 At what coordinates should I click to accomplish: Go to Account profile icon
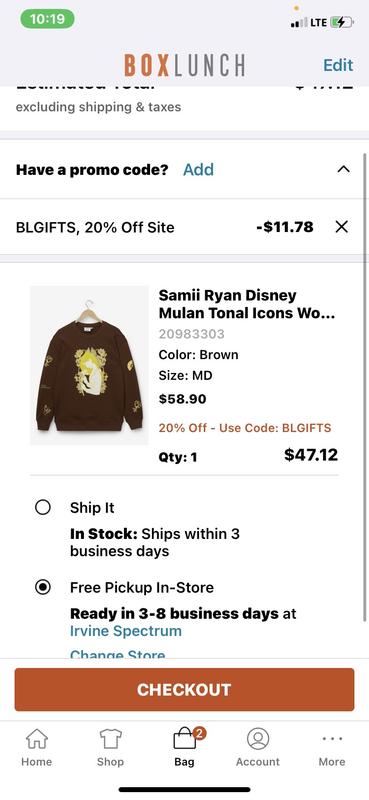coord(258,738)
